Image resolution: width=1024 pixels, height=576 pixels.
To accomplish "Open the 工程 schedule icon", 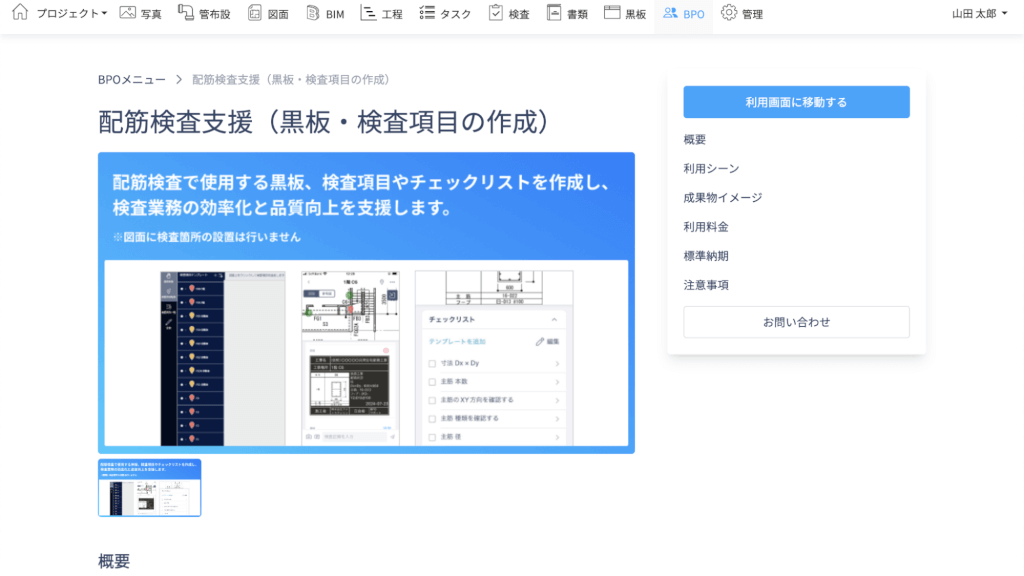I will 369,13.
